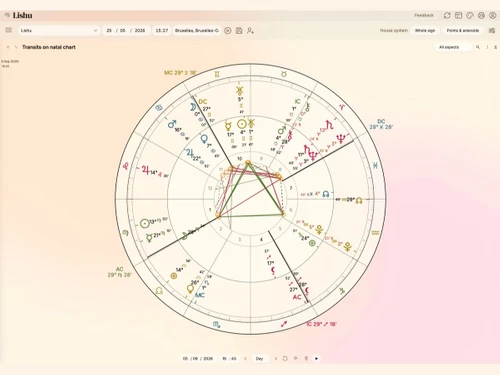
Task: Select the blue North Node glyph at 4°
Action: click(326, 194)
